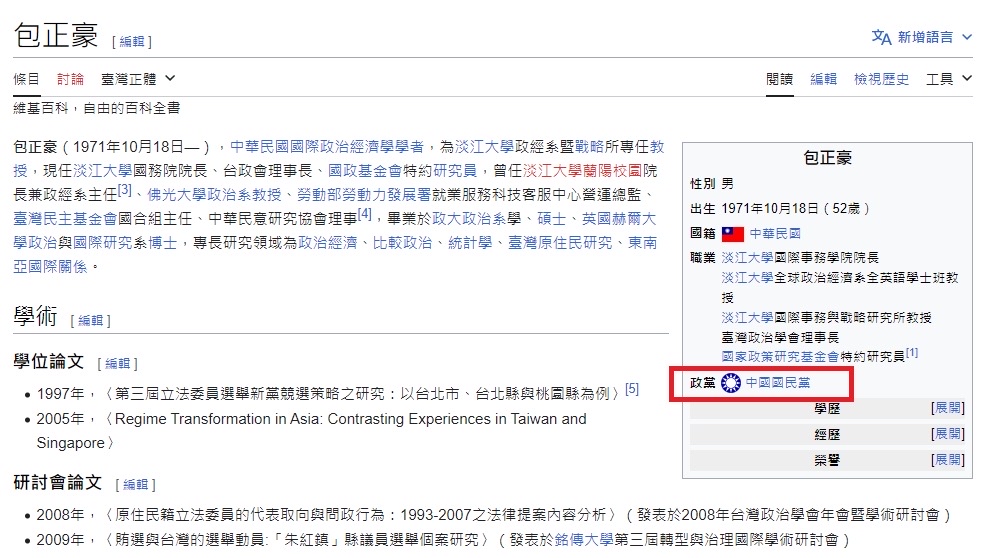This screenshot has width=1005, height=558.
Task: Click citation reference [3]
Action: pyautogui.click(x=125, y=190)
